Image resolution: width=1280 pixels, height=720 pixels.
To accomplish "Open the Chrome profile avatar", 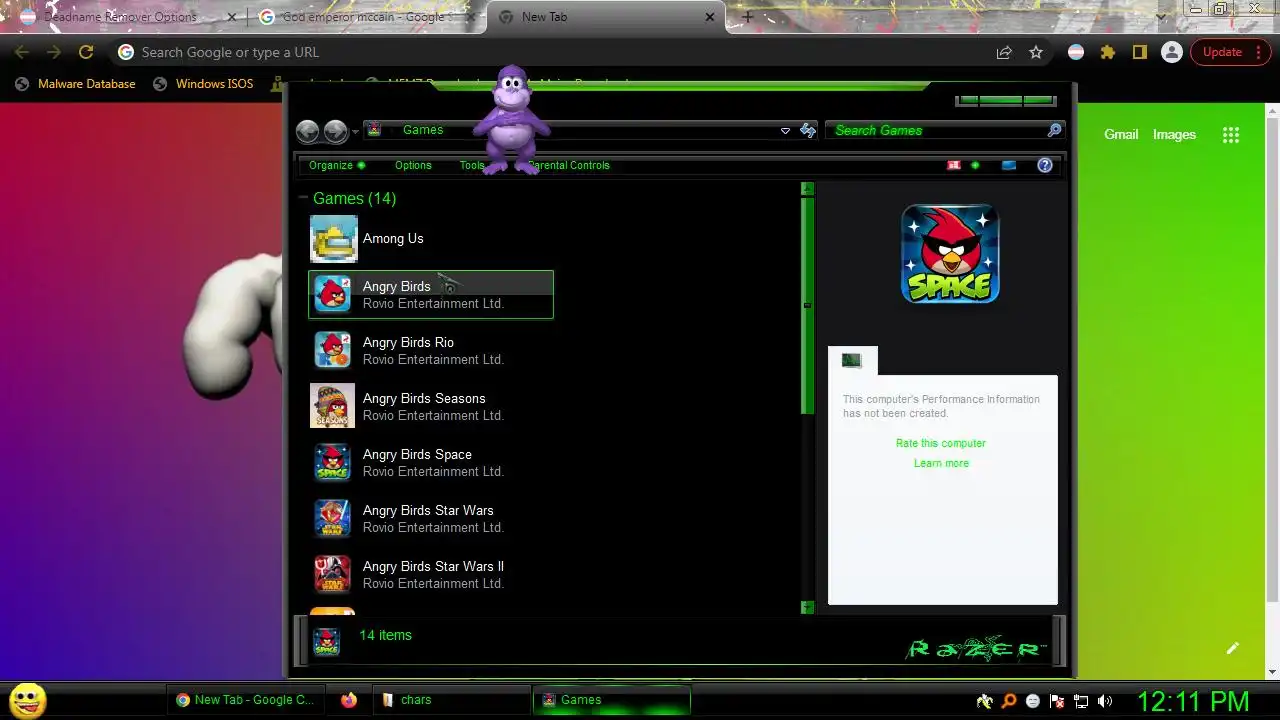I will [1171, 52].
